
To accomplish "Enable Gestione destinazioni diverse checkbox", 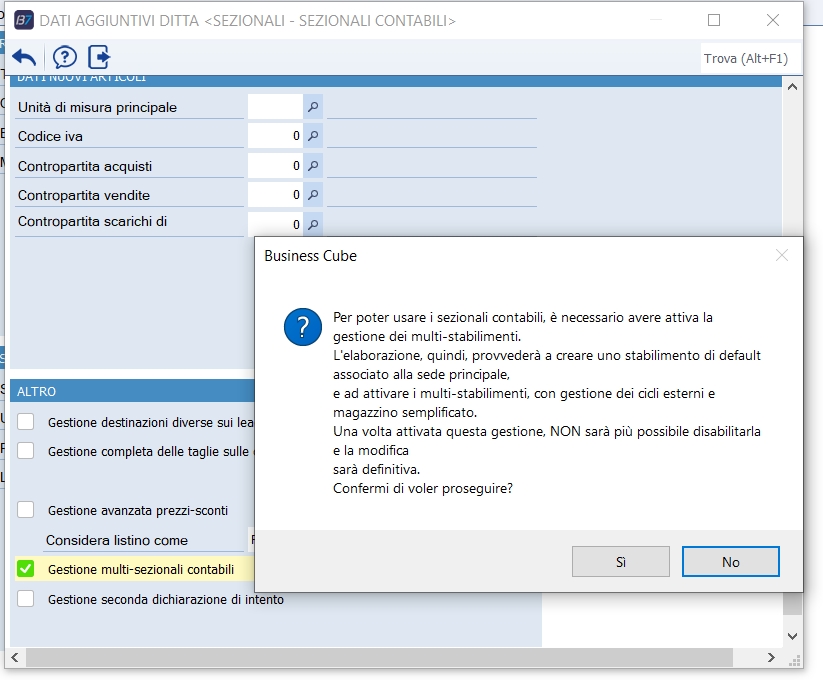I will (x=26, y=422).
